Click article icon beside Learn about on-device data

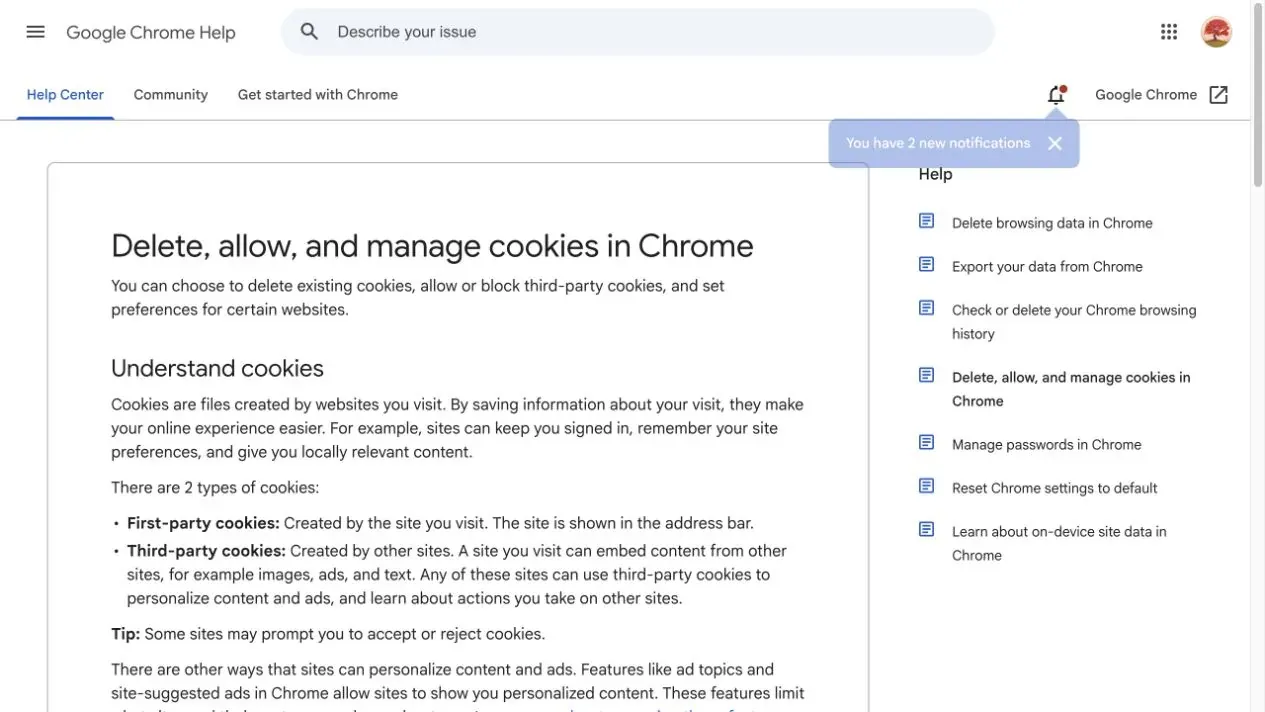[927, 529]
